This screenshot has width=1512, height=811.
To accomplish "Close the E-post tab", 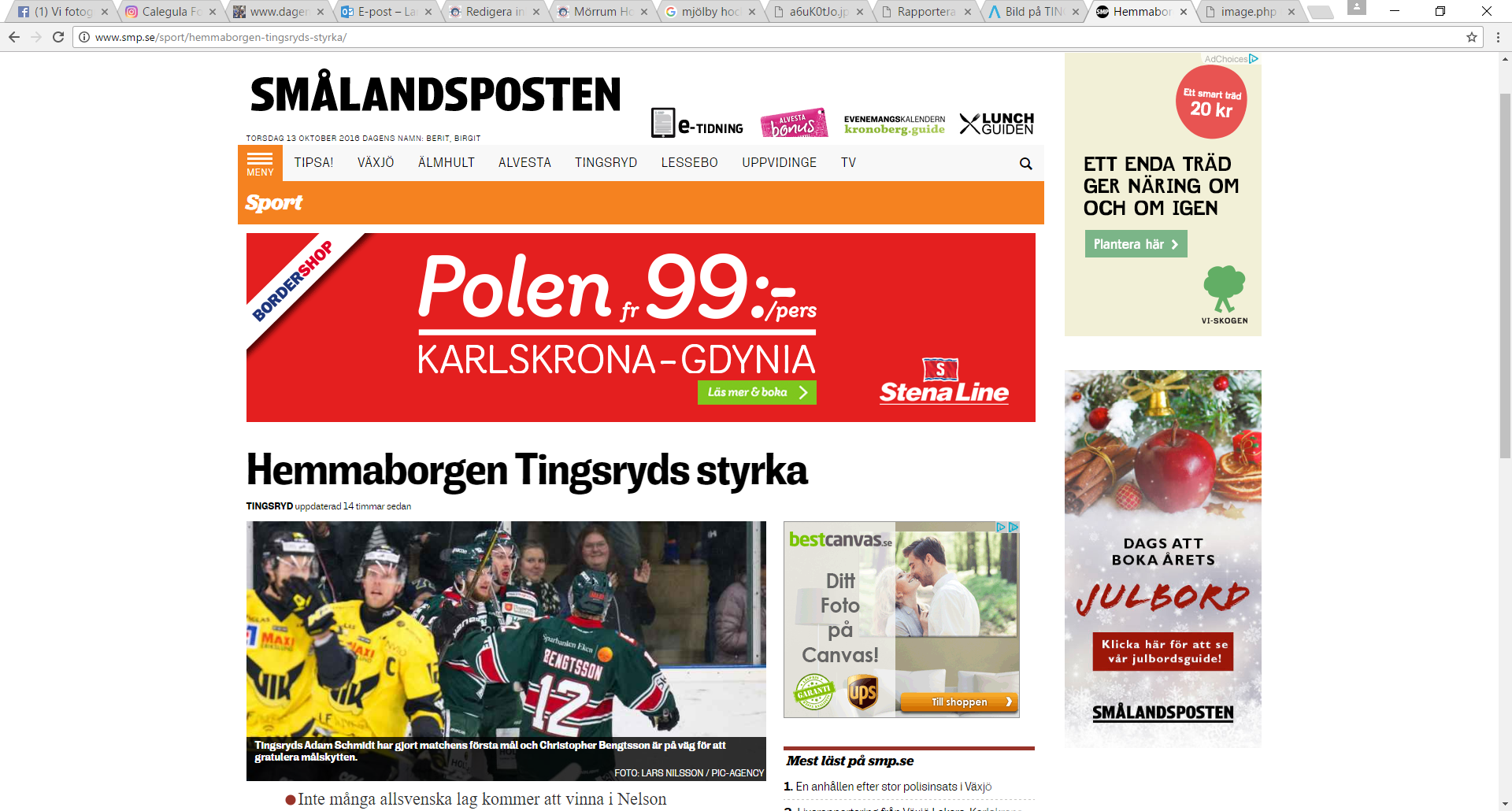I will [428, 12].
